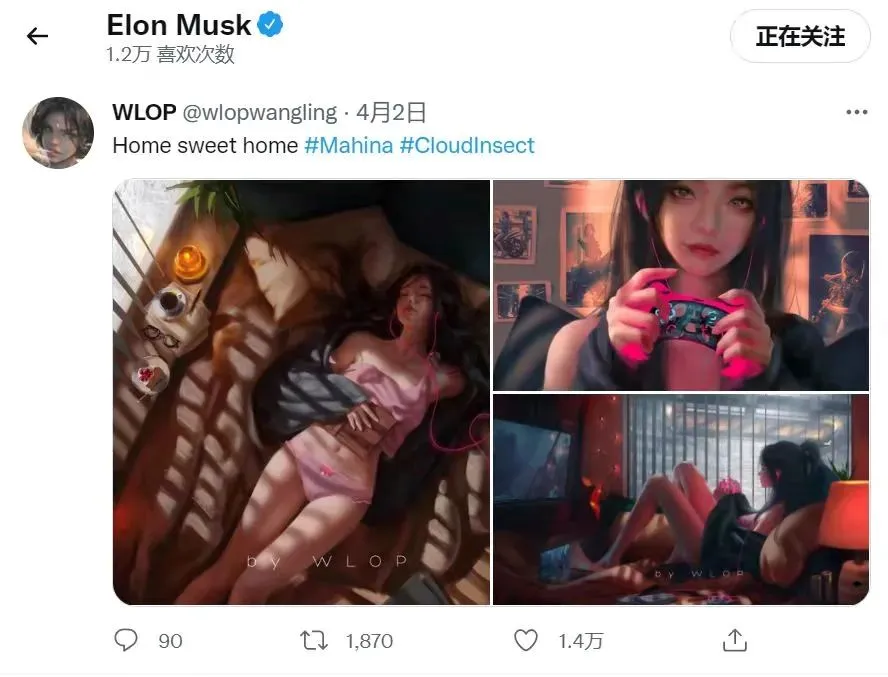This screenshot has width=888, height=677.
Task: Click the 1,870 retweet count
Action: (369, 641)
